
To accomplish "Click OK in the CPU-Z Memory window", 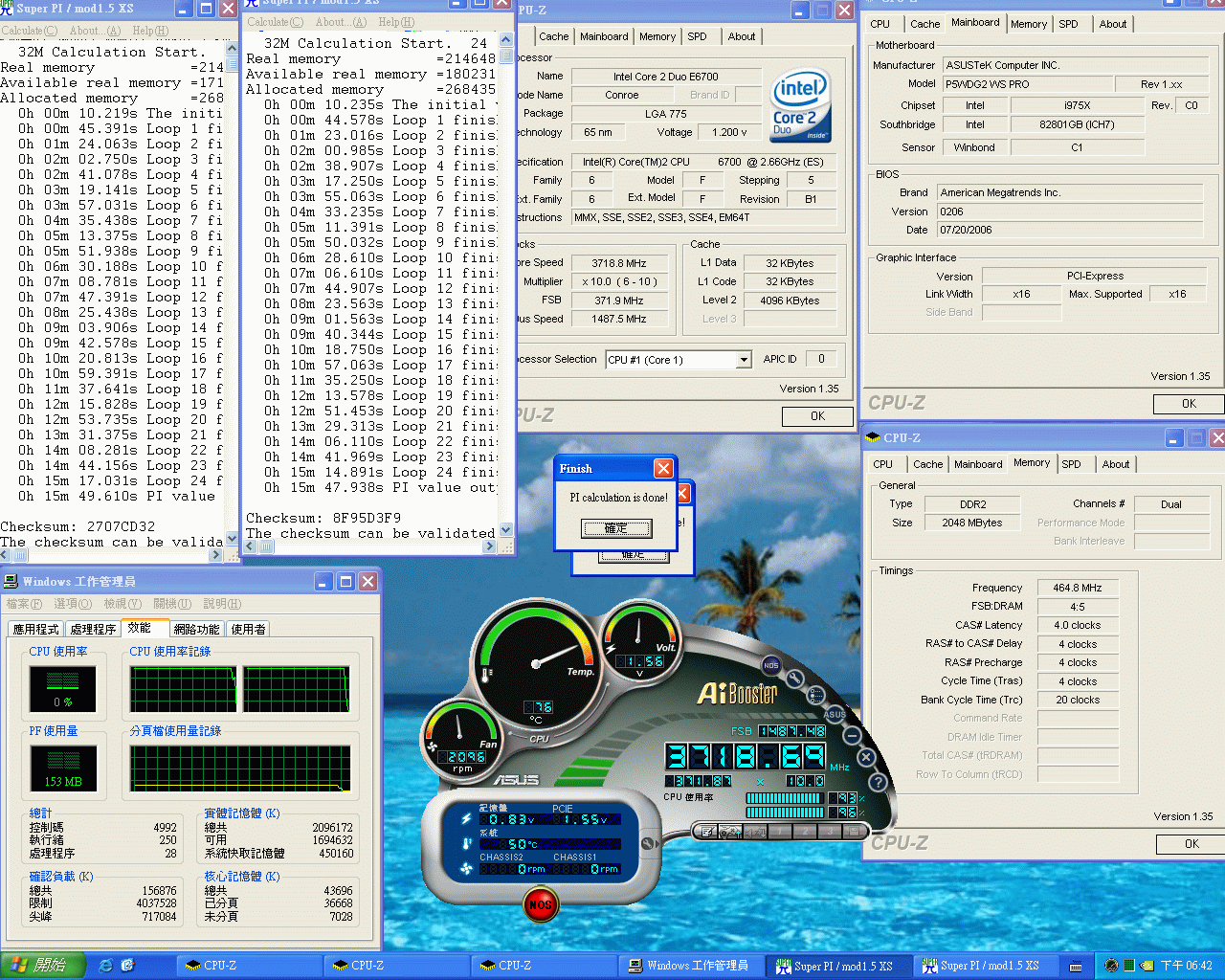I will 1192,844.
